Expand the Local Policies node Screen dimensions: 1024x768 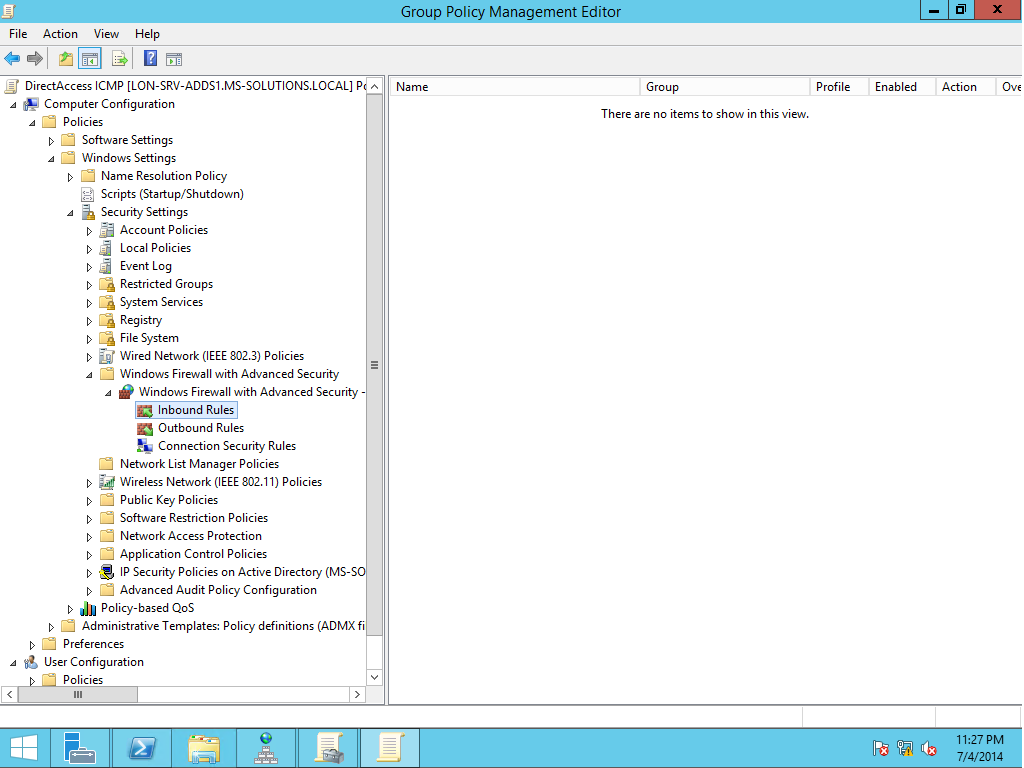(x=89, y=249)
